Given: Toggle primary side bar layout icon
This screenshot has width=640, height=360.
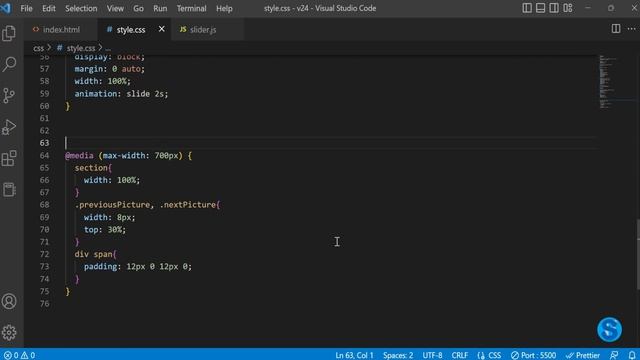Looking at the screenshot, I should click(527, 8).
